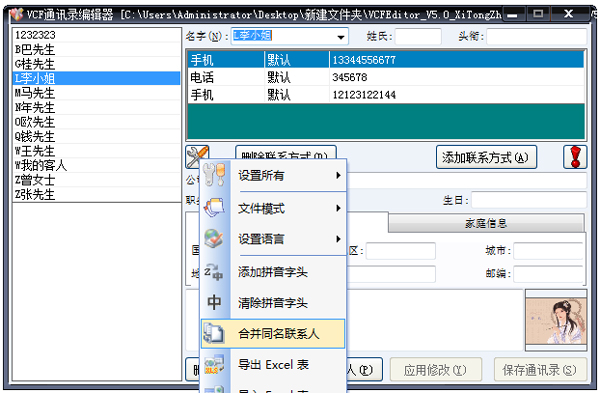The height and width of the screenshot is (393, 600).
Task: Click the 中 icon beside 清除拼音字头
Action: click(214, 302)
